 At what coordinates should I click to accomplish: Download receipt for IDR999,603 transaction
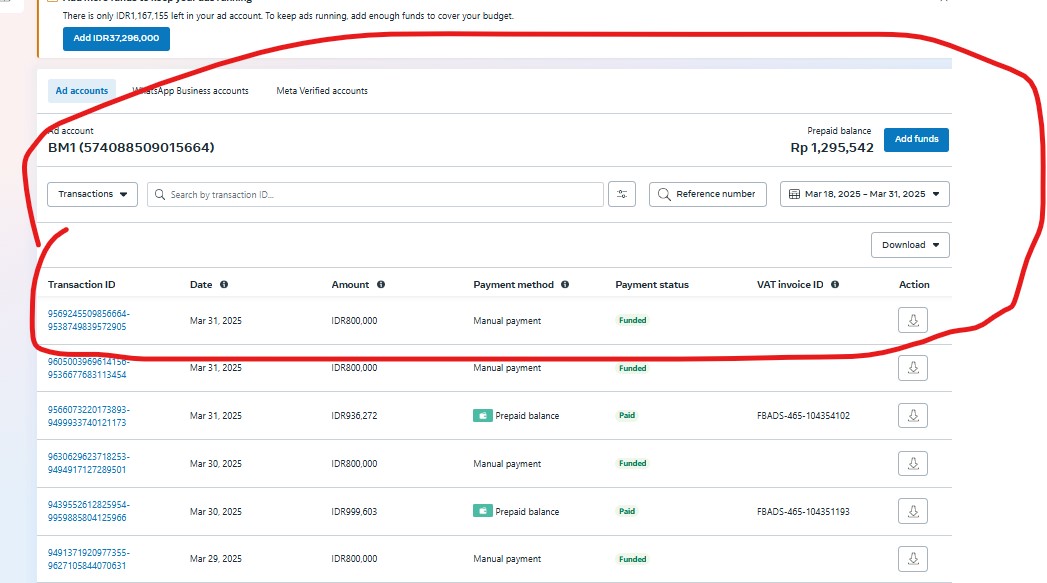pos(912,512)
